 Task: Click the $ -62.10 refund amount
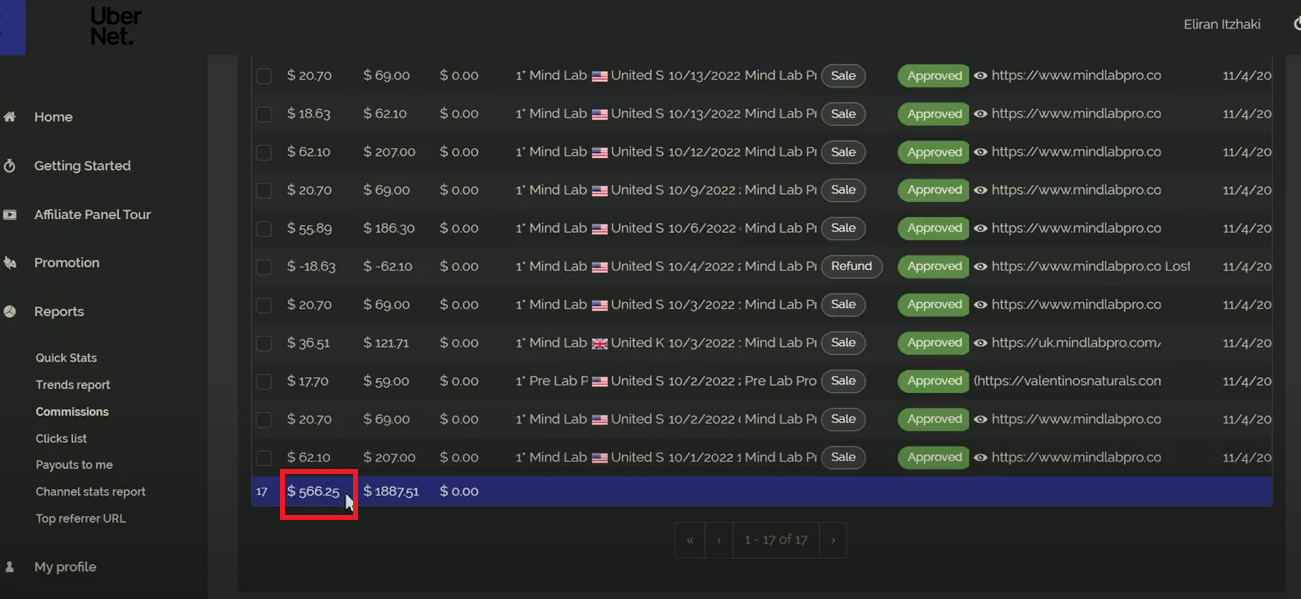tap(389, 267)
